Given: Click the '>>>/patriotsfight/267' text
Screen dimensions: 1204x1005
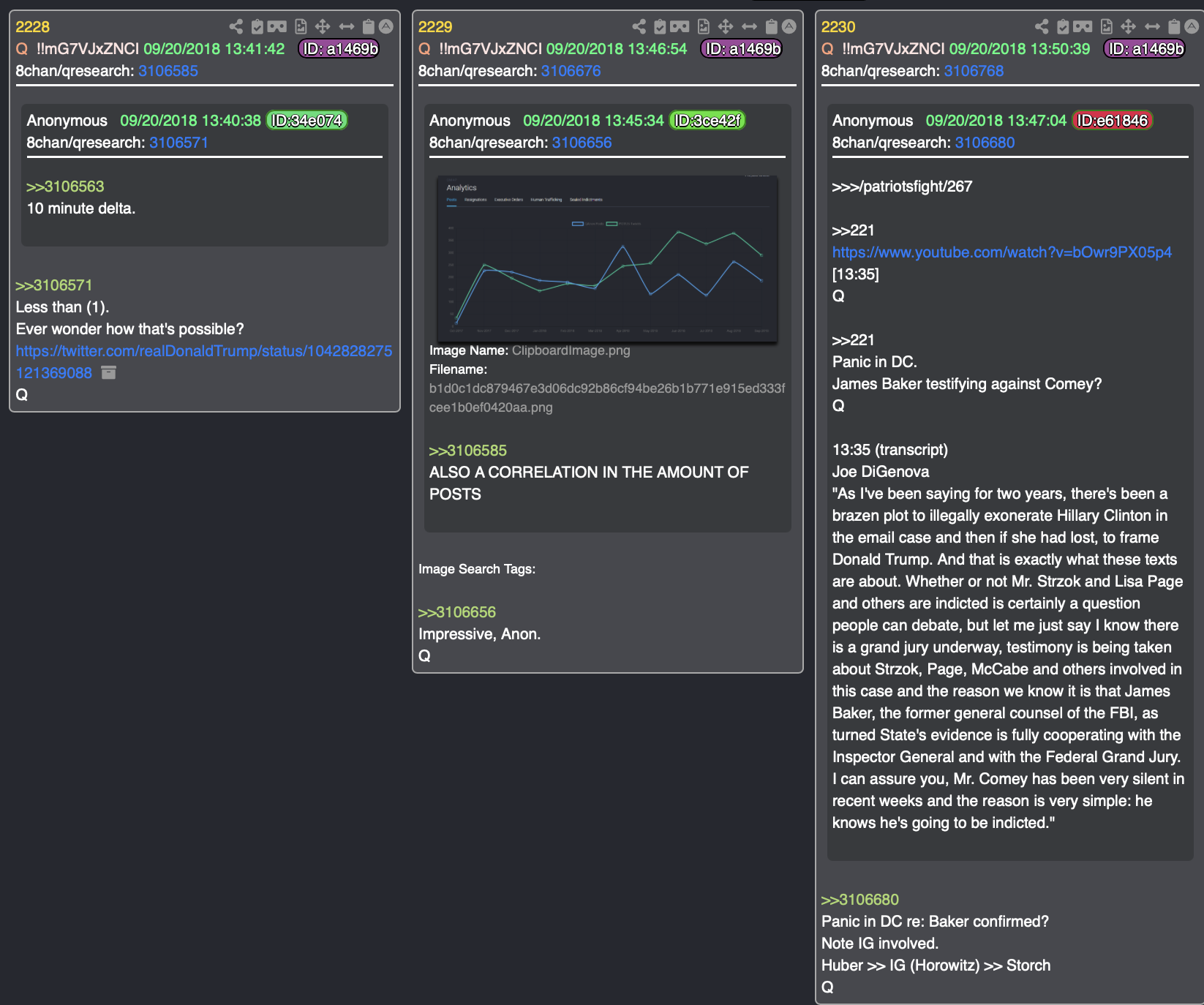Looking at the screenshot, I should [x=903, y=187].
